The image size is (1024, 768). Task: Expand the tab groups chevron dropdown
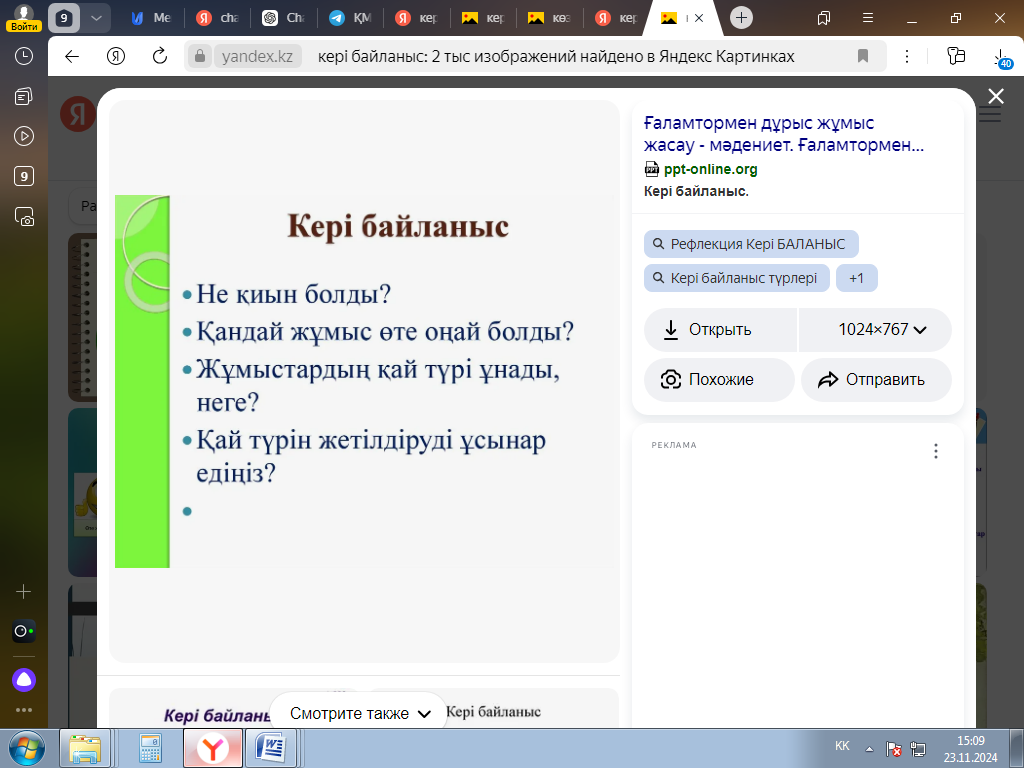pos(96,18)
